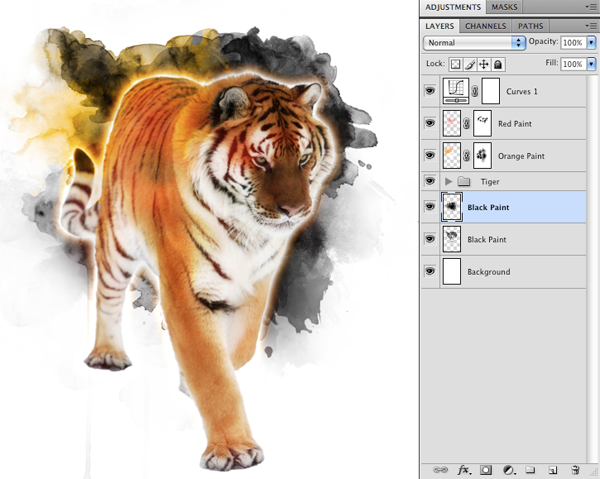Screen dimensions: 600x479
Task: Switch to the Masks tab
Action: tap(504, 7)
